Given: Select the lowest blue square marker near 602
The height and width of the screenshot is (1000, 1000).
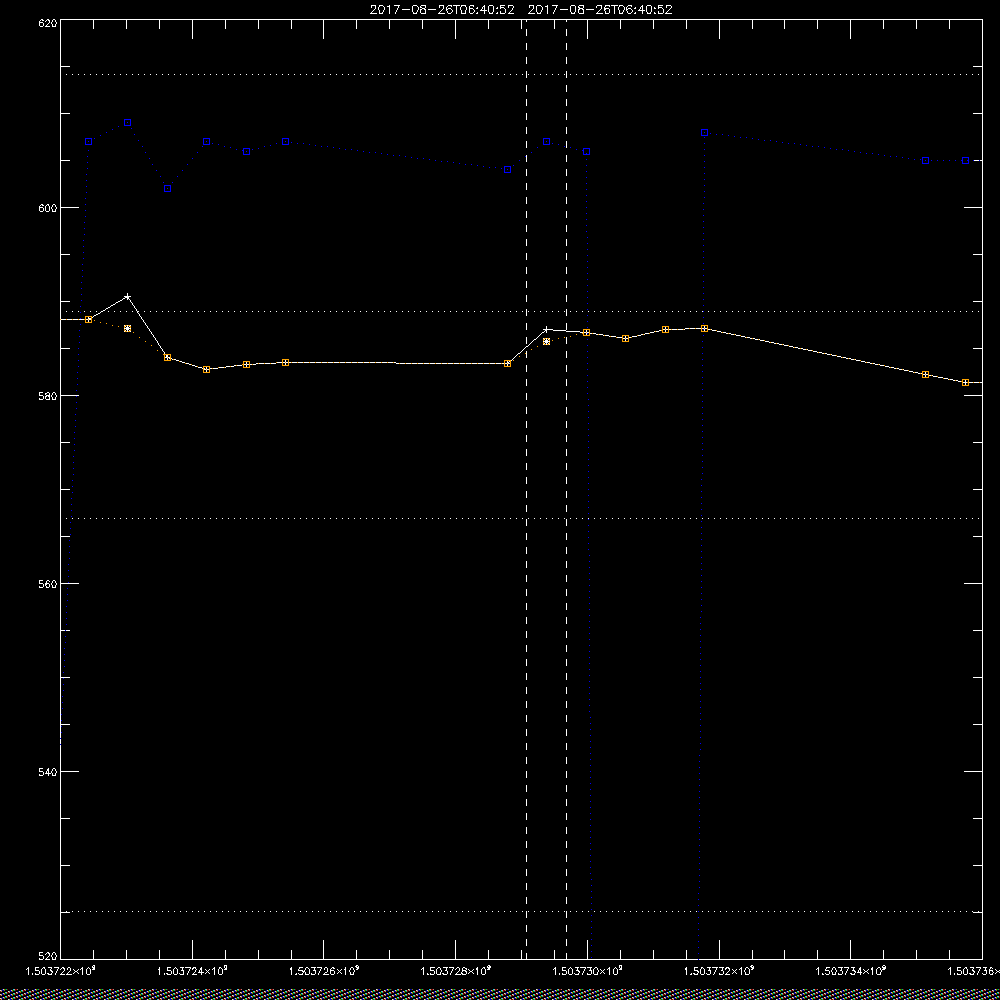Looking at the screenshot, I should click(167, 189).
